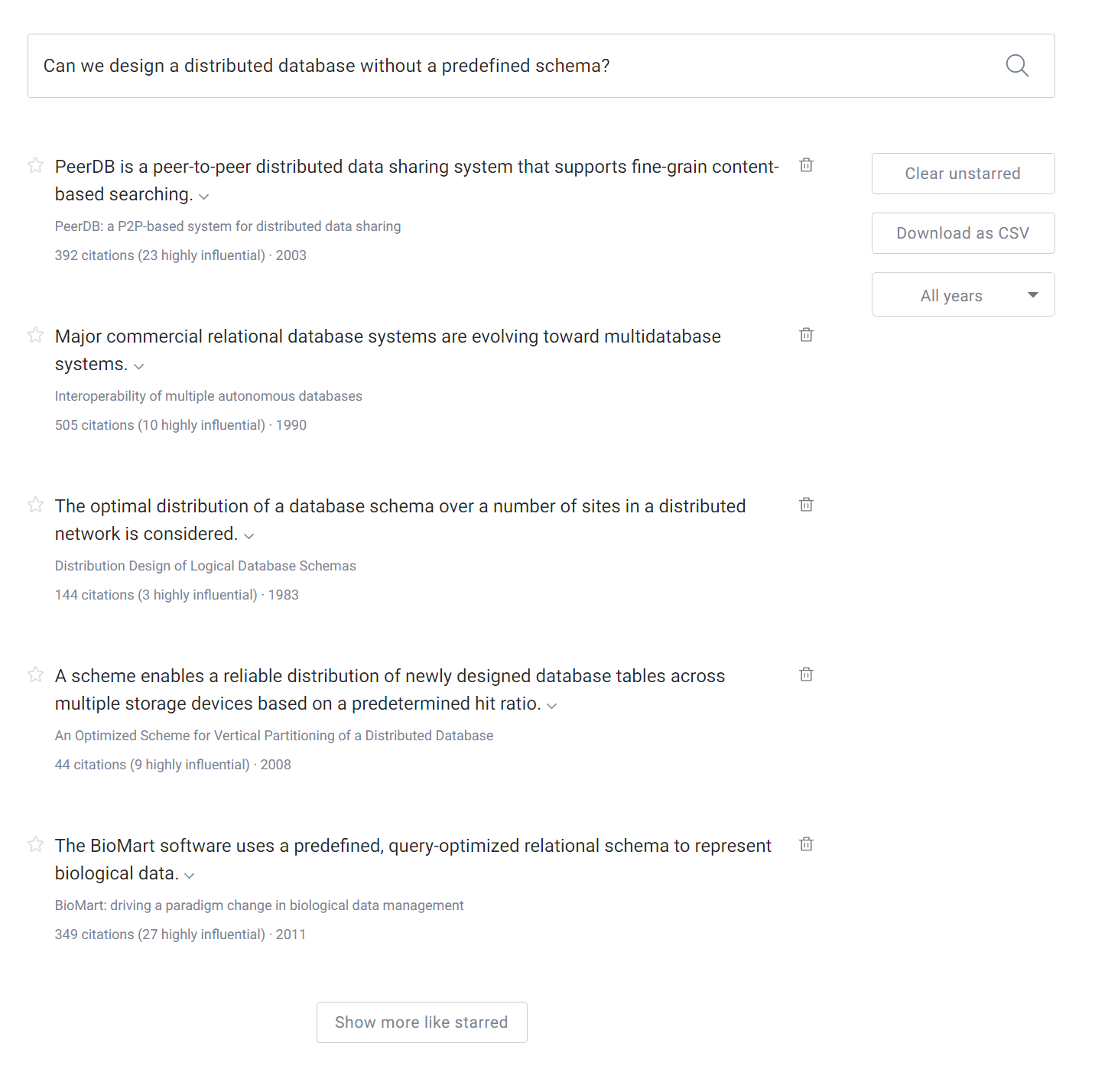Image resolution: width=1095 pixels, height=1092 pixels.
Task: Remove the multidatabase systems result
Action: (806, 335)
